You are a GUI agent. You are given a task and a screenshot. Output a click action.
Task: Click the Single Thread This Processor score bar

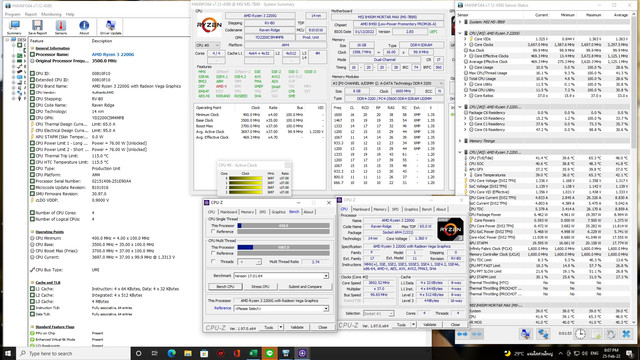click(283, 225)
